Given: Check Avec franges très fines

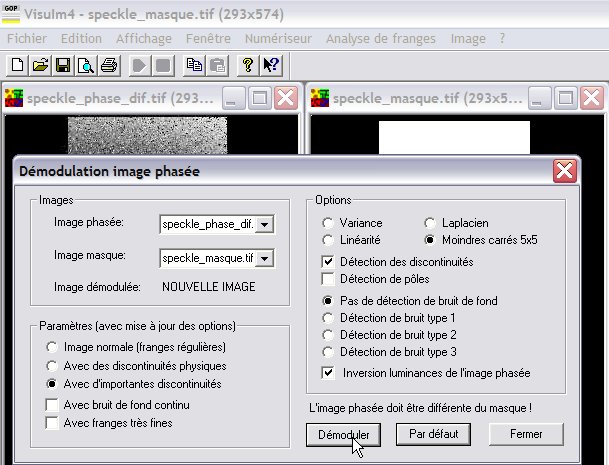Looking at the screenshot, I should [x=52, y=423].
